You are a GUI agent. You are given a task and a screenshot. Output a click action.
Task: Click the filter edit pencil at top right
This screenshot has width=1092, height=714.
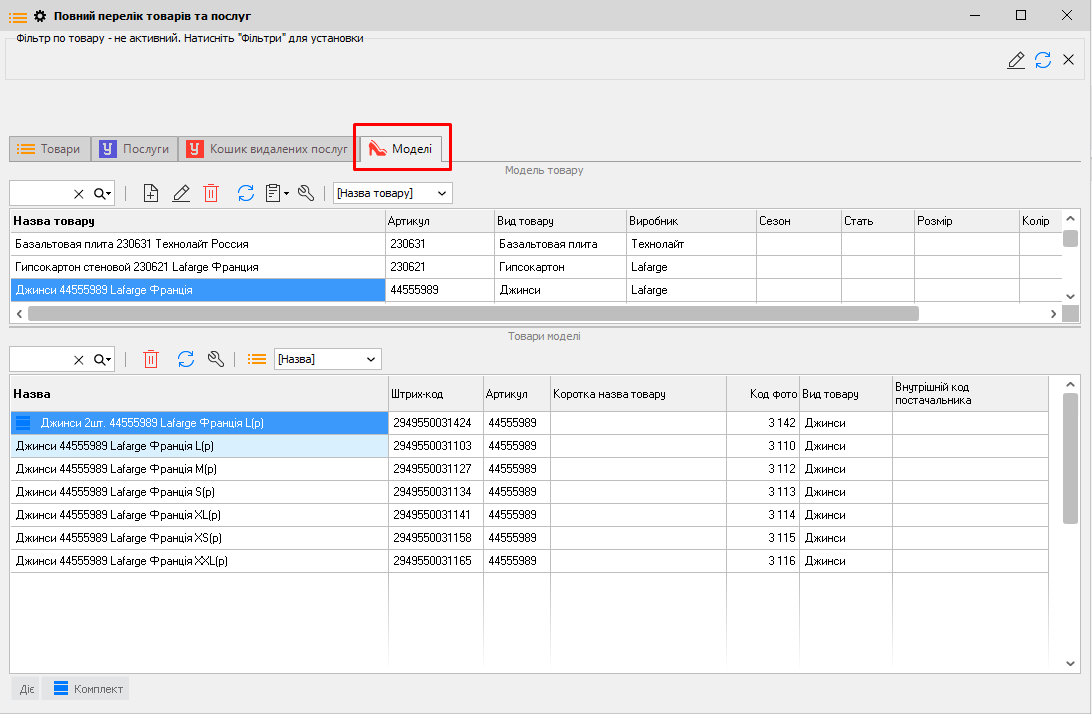point(1016,60)
